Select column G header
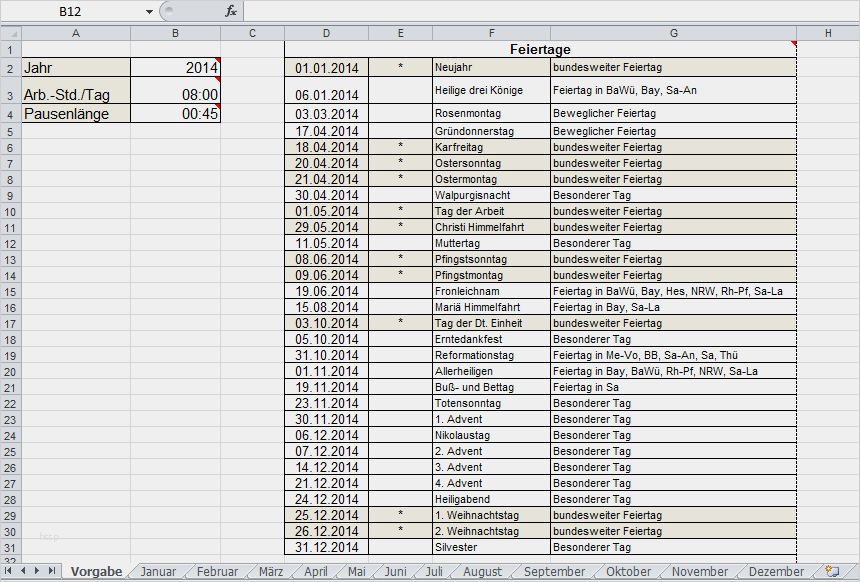This screenshot has width=860, height=582. pyautogui.click(x=673, y=33)
